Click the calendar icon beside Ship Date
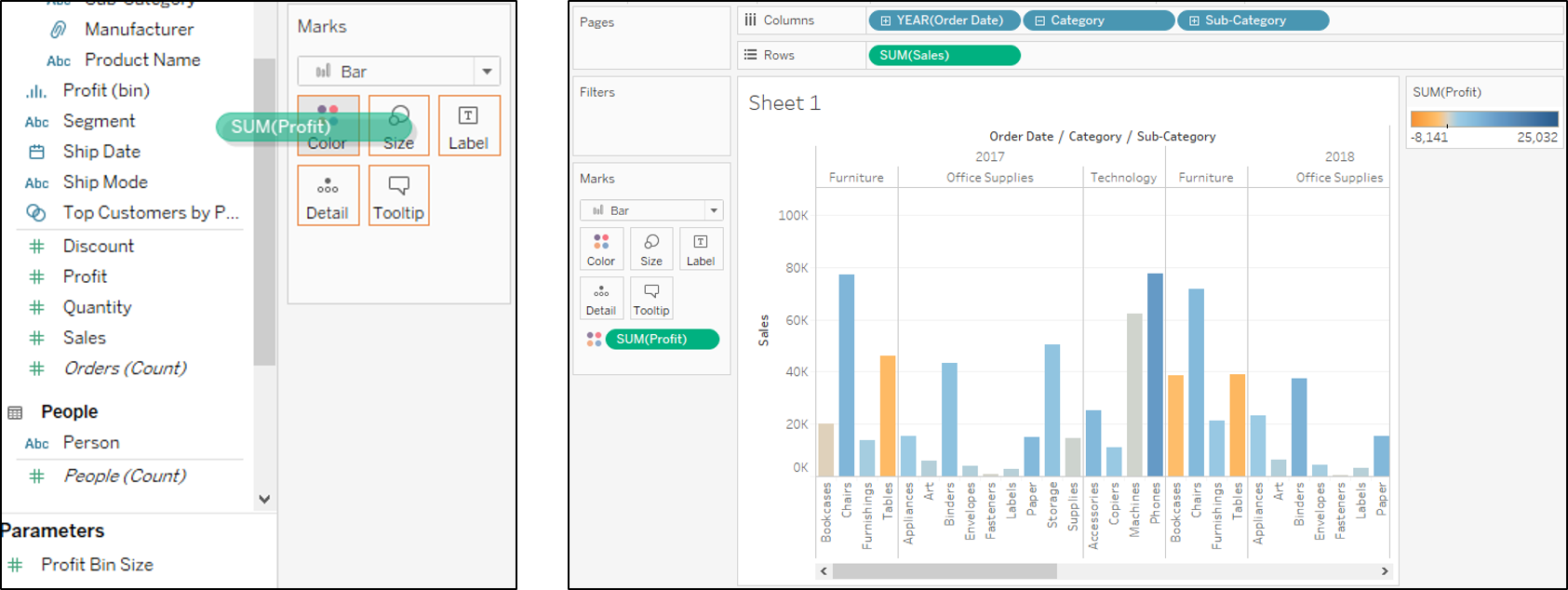The height and width of the screenshot is (590, 1568). coord(37,152)
